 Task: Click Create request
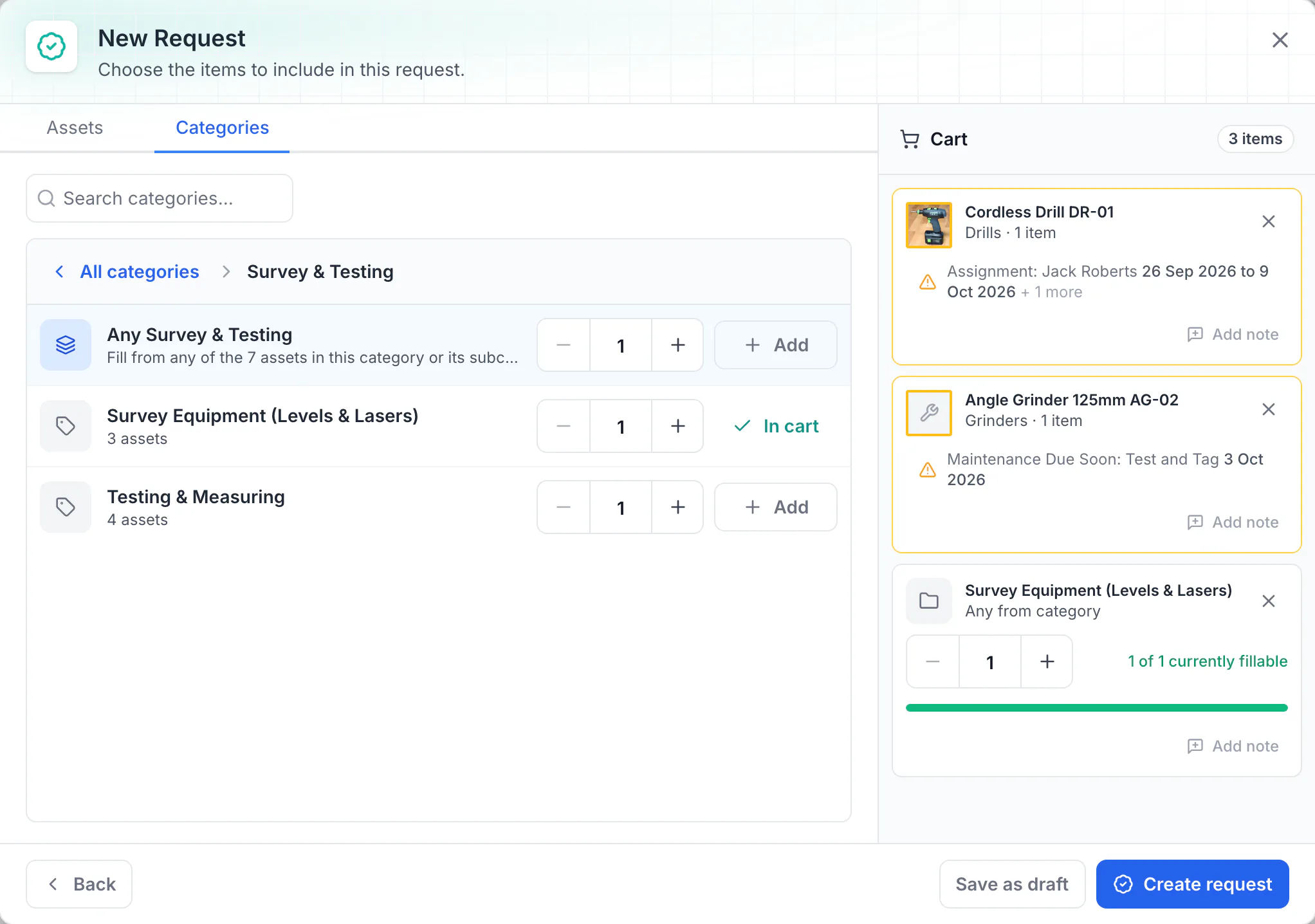1193,884
